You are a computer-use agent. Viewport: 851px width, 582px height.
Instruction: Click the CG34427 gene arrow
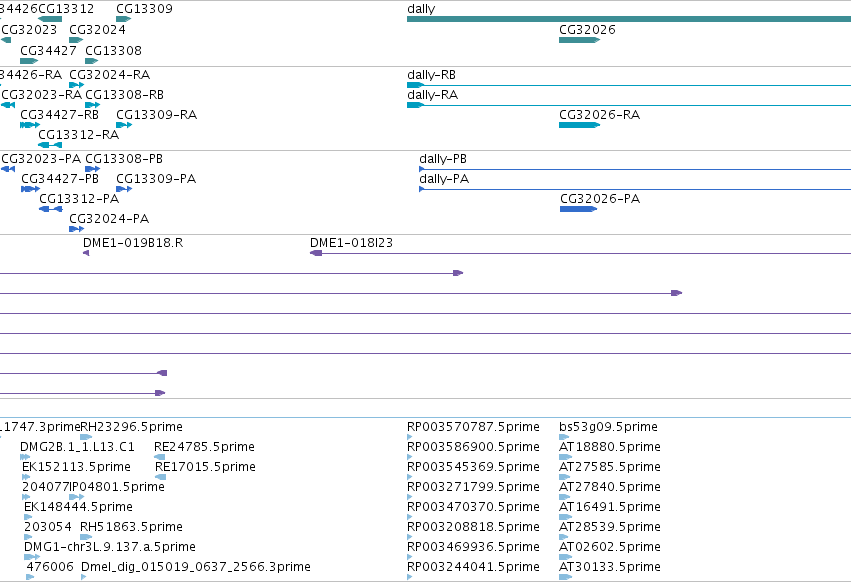[29, 61]
